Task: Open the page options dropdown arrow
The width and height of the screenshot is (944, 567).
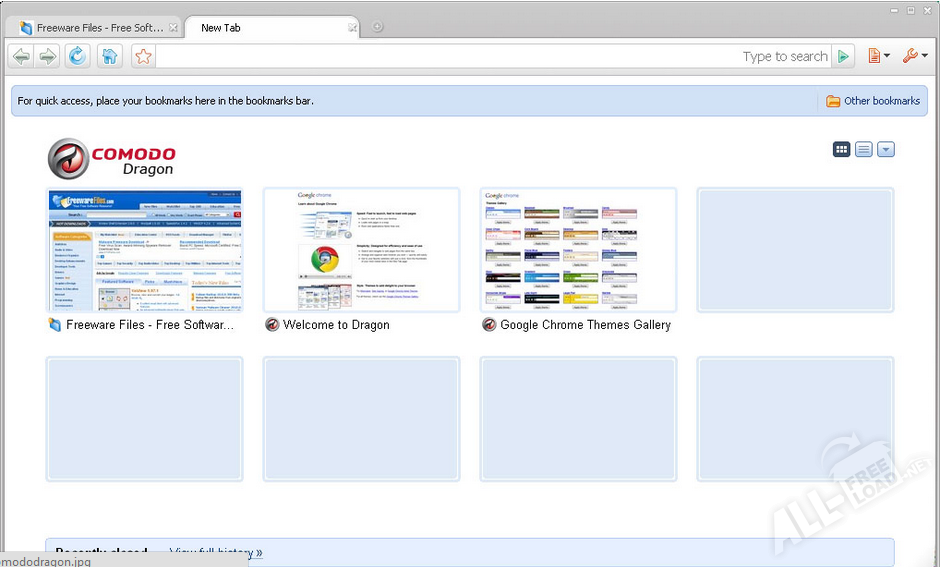Action: (x=885, y=149)
